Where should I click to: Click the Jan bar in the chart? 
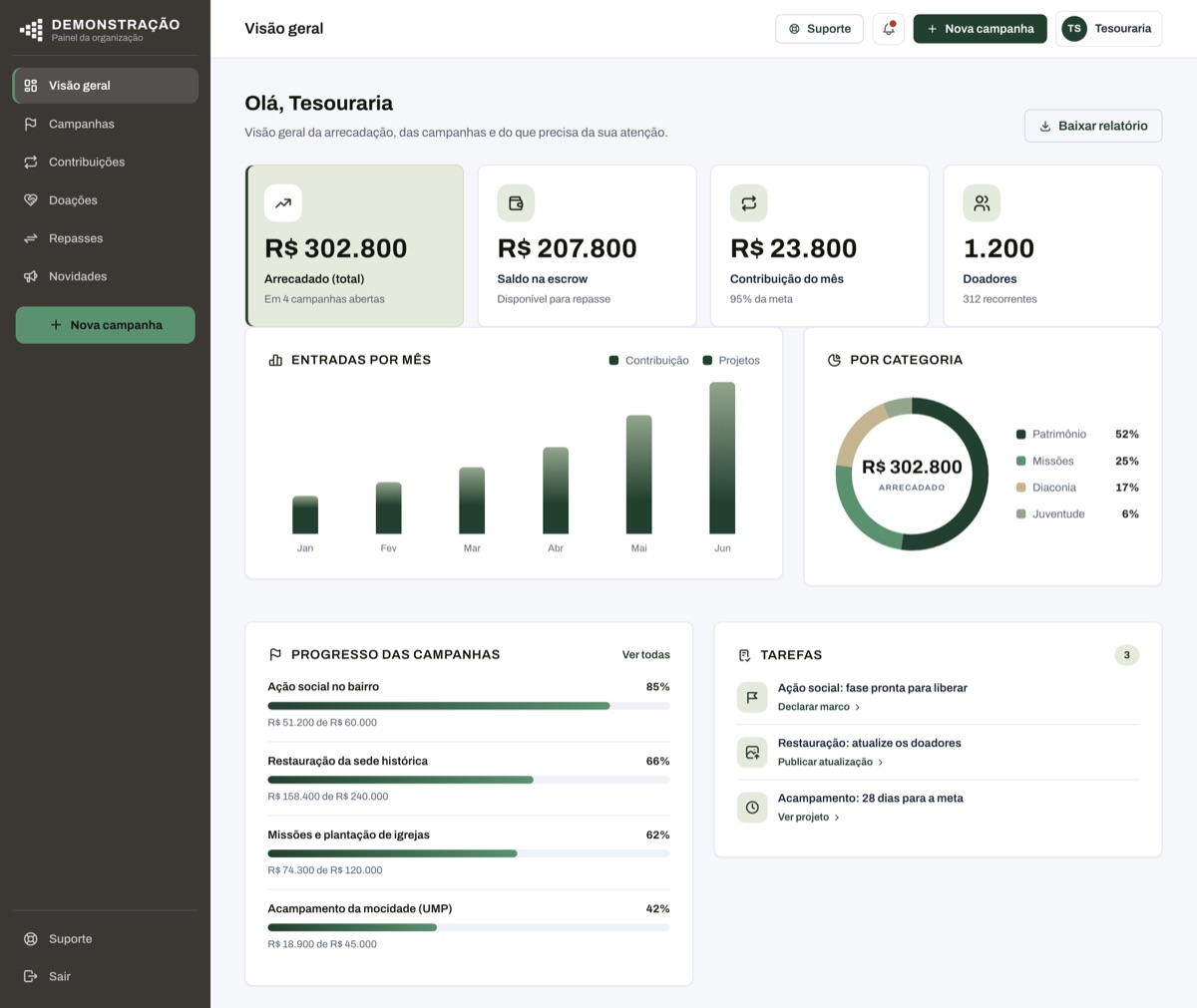[x=305, y=514]
